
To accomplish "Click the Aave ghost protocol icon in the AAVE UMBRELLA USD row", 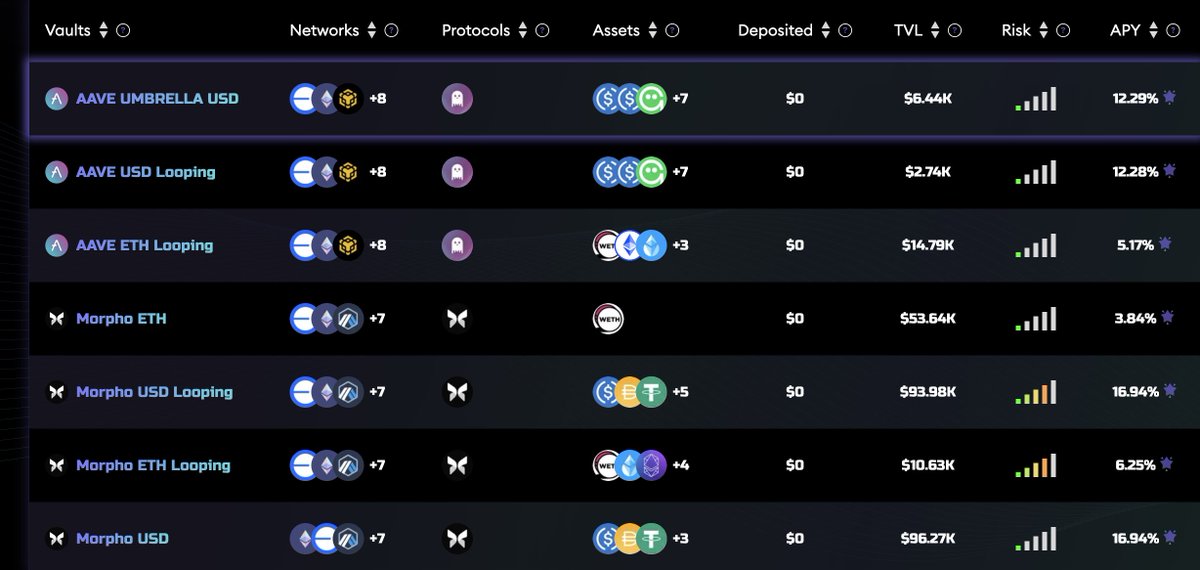I will pos(457,99).
